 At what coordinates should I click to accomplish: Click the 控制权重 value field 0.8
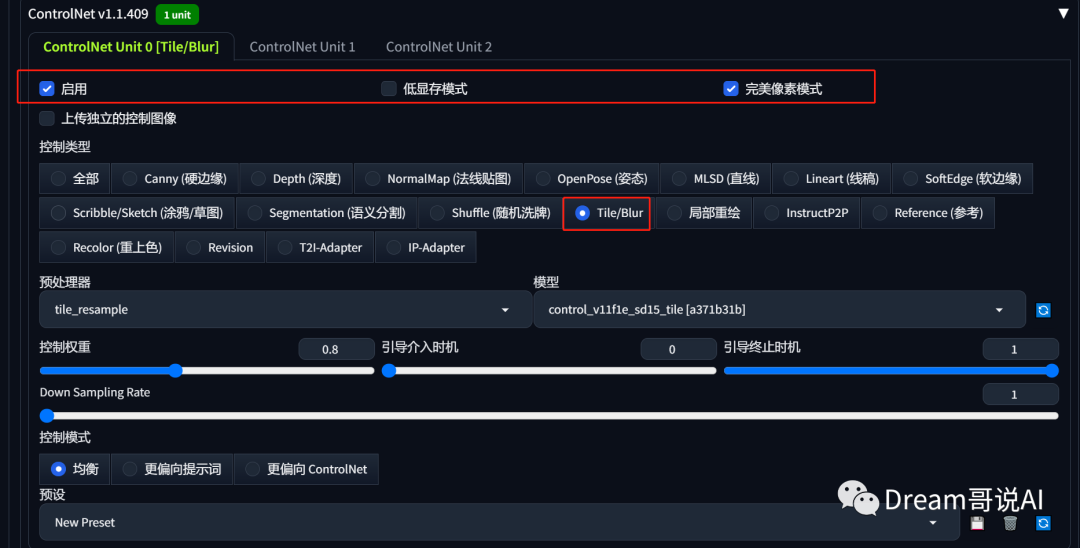click(336, 349)
